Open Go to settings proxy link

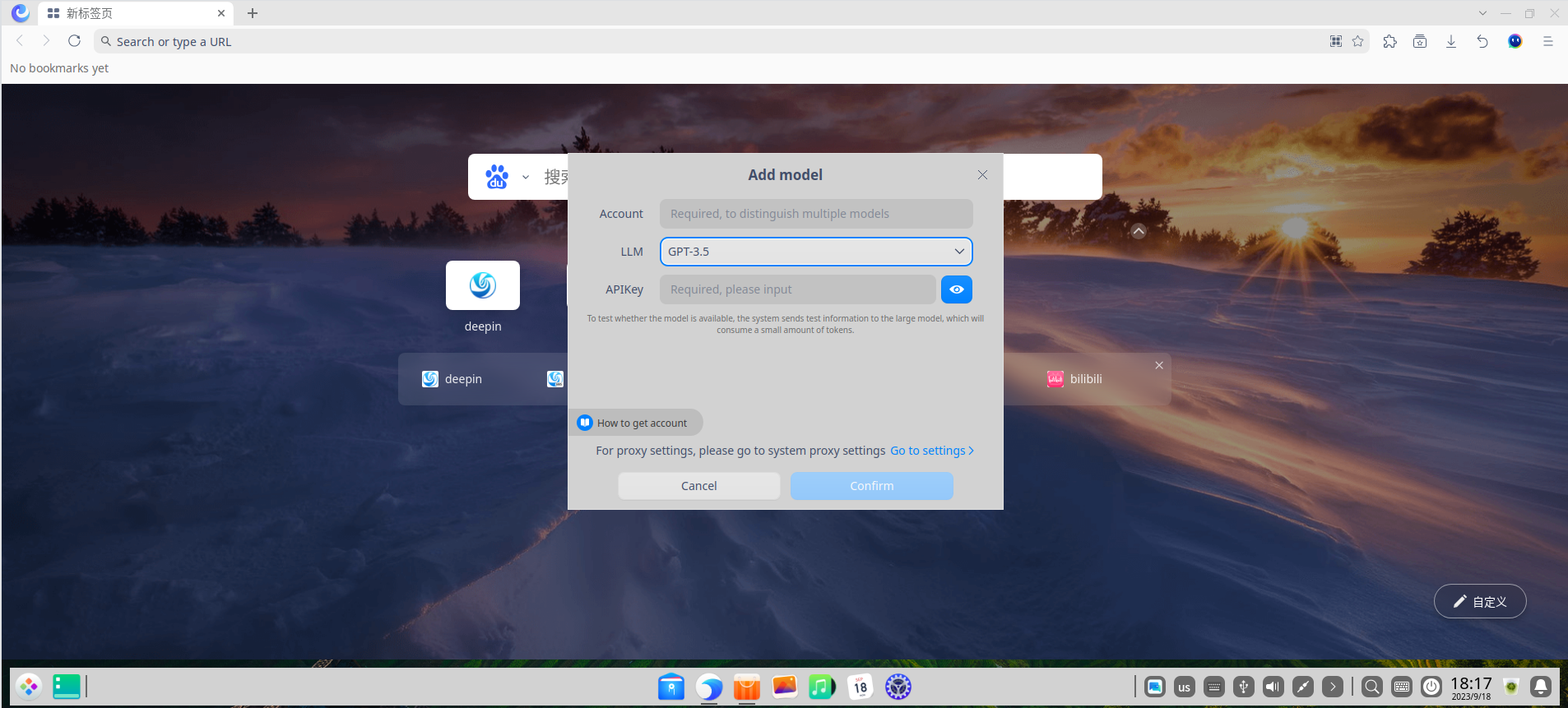932,451
